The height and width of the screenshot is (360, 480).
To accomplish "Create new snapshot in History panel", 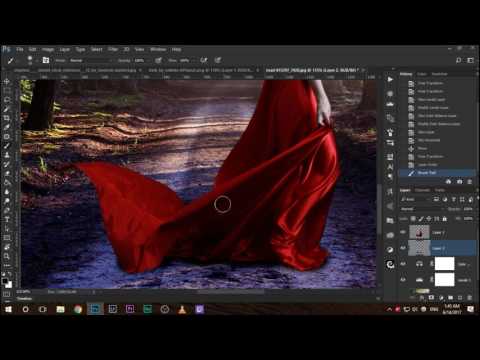I will pos(459,182).
